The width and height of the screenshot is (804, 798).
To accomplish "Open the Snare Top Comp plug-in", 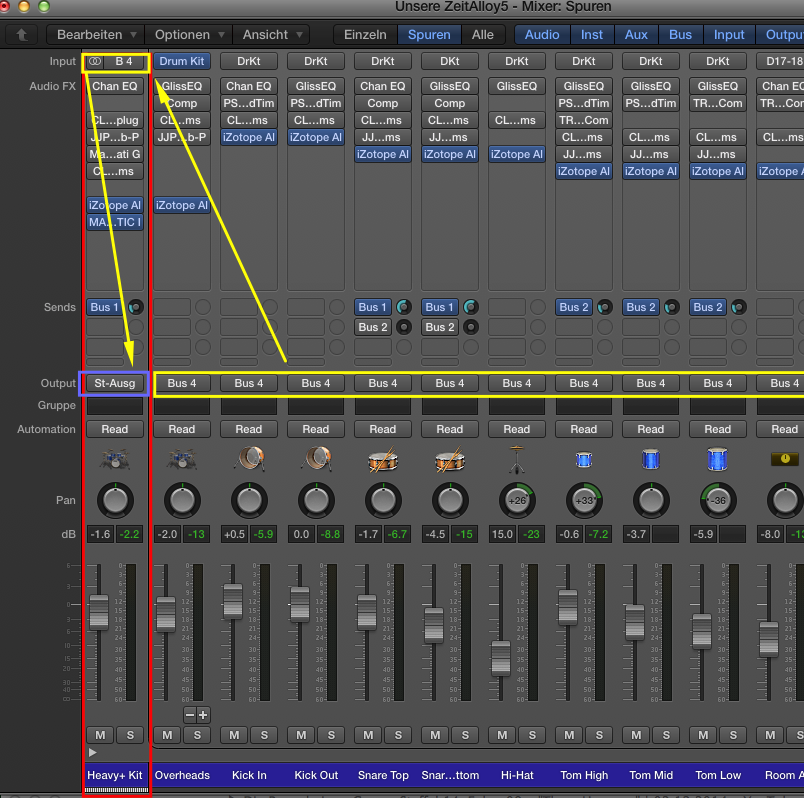I will coord(383,103).
